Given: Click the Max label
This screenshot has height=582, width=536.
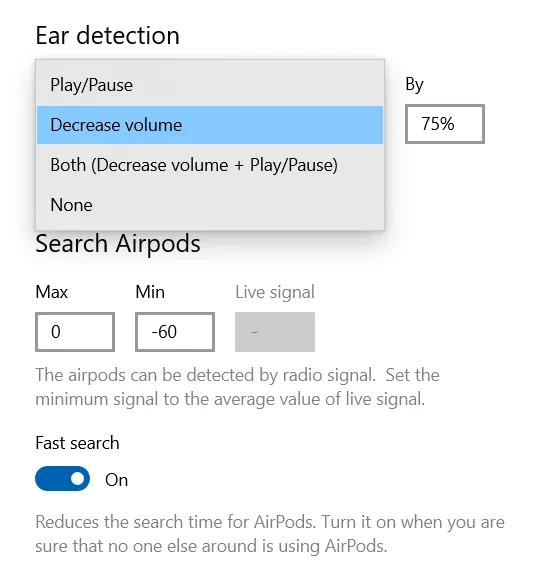Looking at the screenshot, I should pyautogui.click(x=52, y=292).
